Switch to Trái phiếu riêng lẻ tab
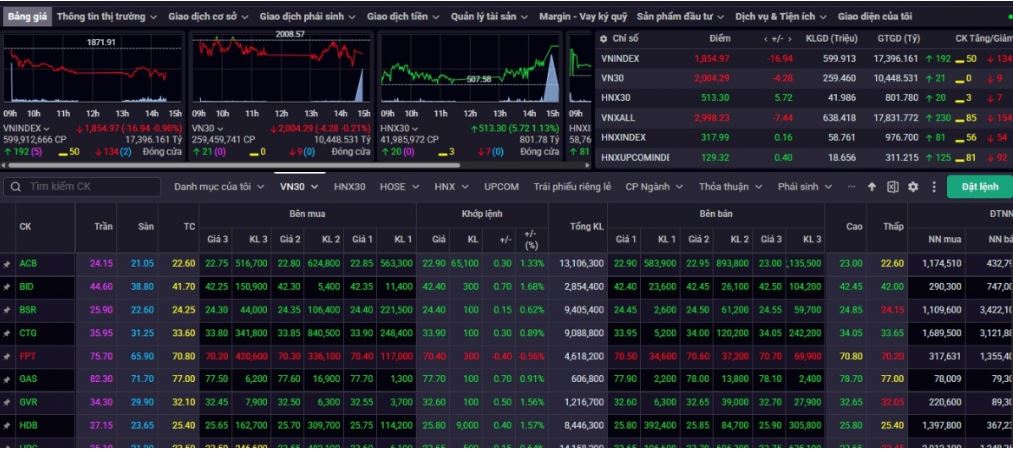This screenshot has width=1013, height=449. tap(572, 187)
